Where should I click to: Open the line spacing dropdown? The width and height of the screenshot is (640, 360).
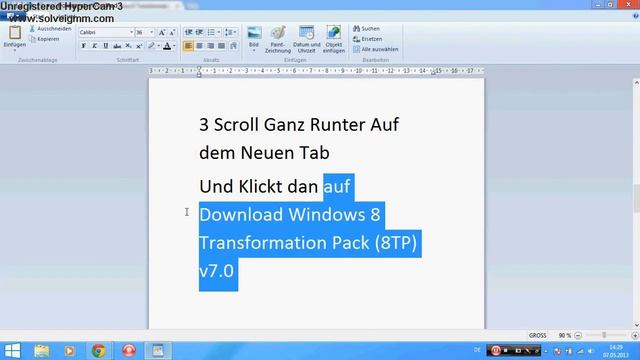(x=231, y=32)
